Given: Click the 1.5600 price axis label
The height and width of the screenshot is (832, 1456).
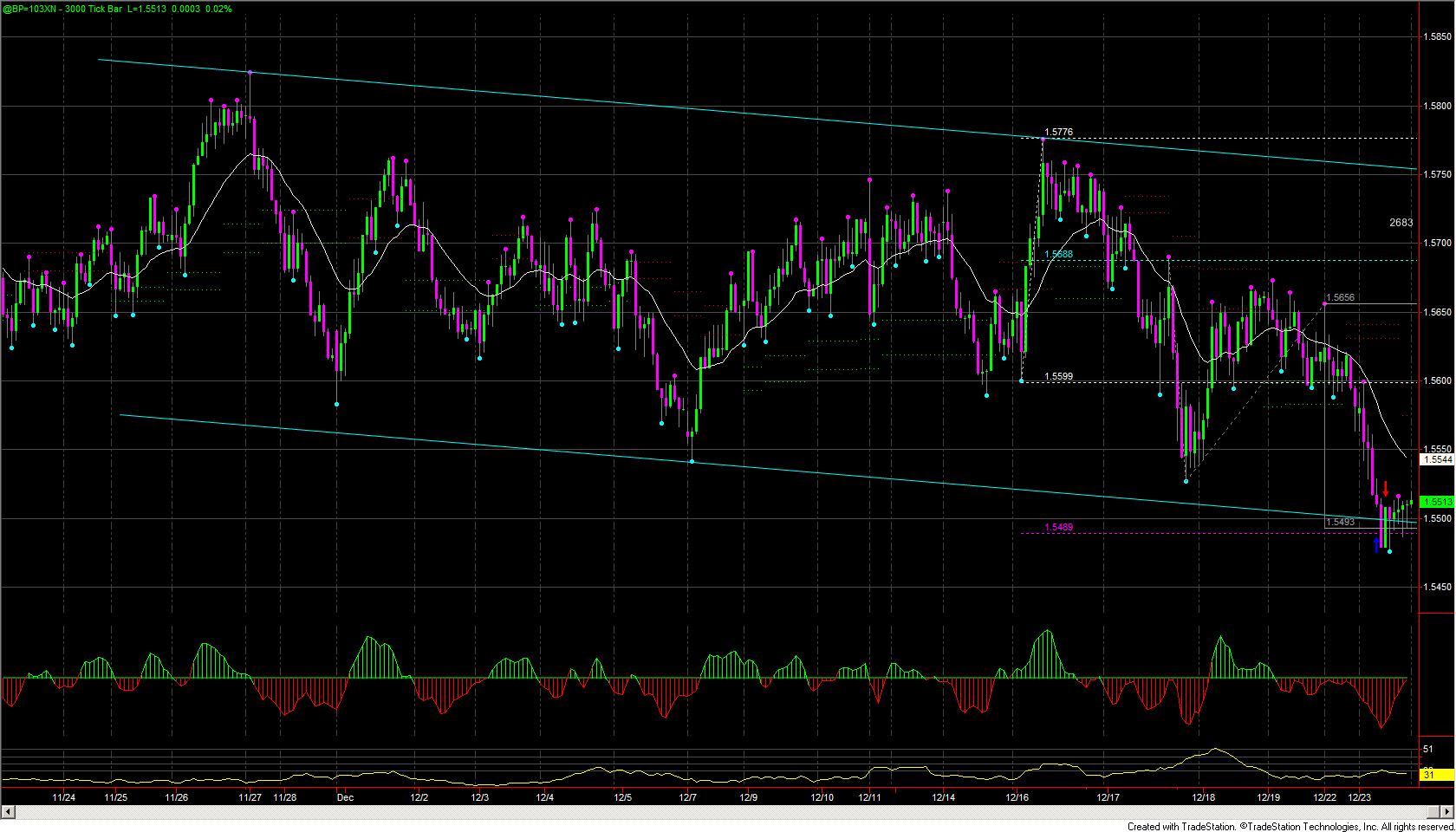Looking at the screenshot, I should pos(1438,380).
